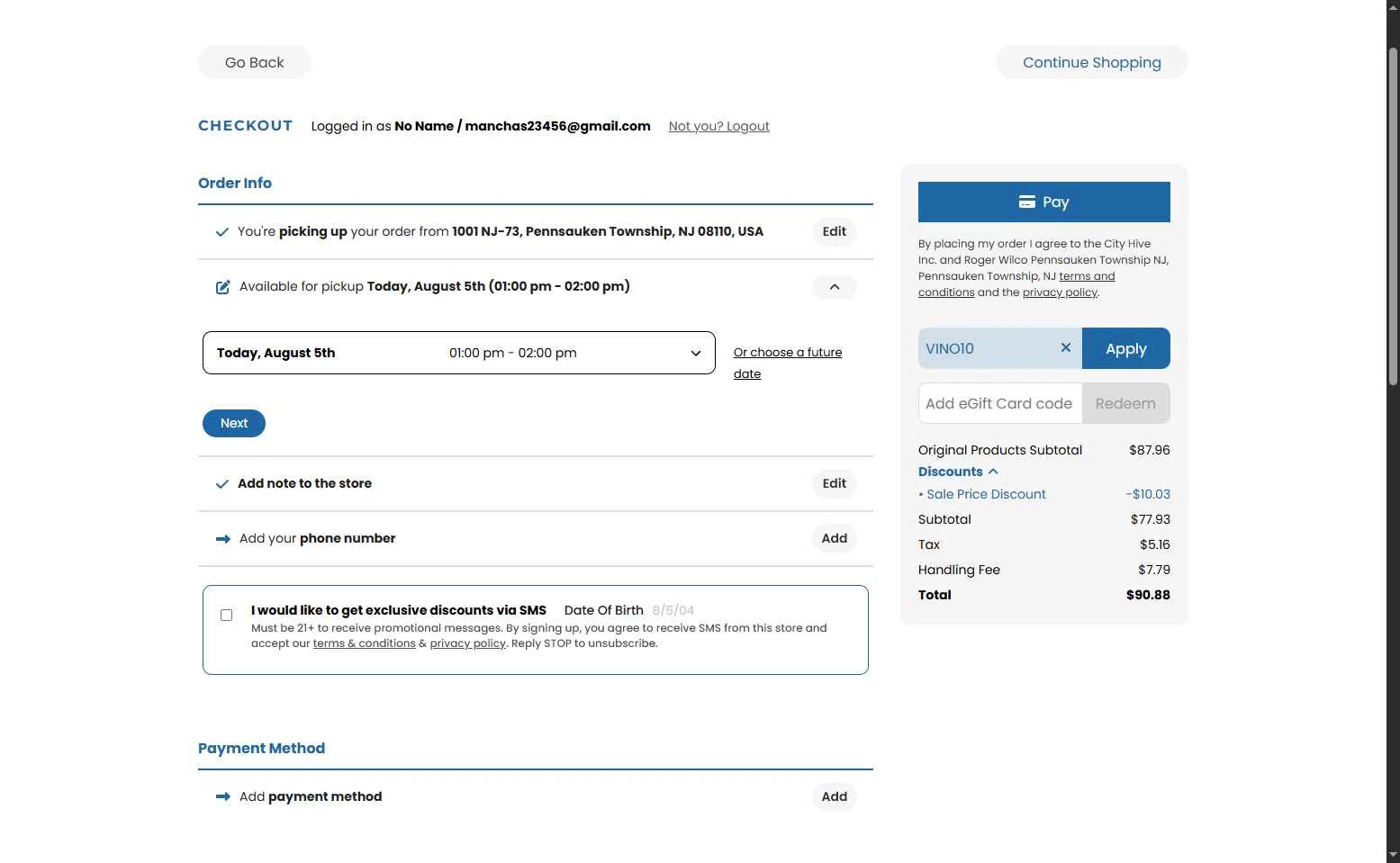Open the pickup time slot dropdown

click(459, 353)
